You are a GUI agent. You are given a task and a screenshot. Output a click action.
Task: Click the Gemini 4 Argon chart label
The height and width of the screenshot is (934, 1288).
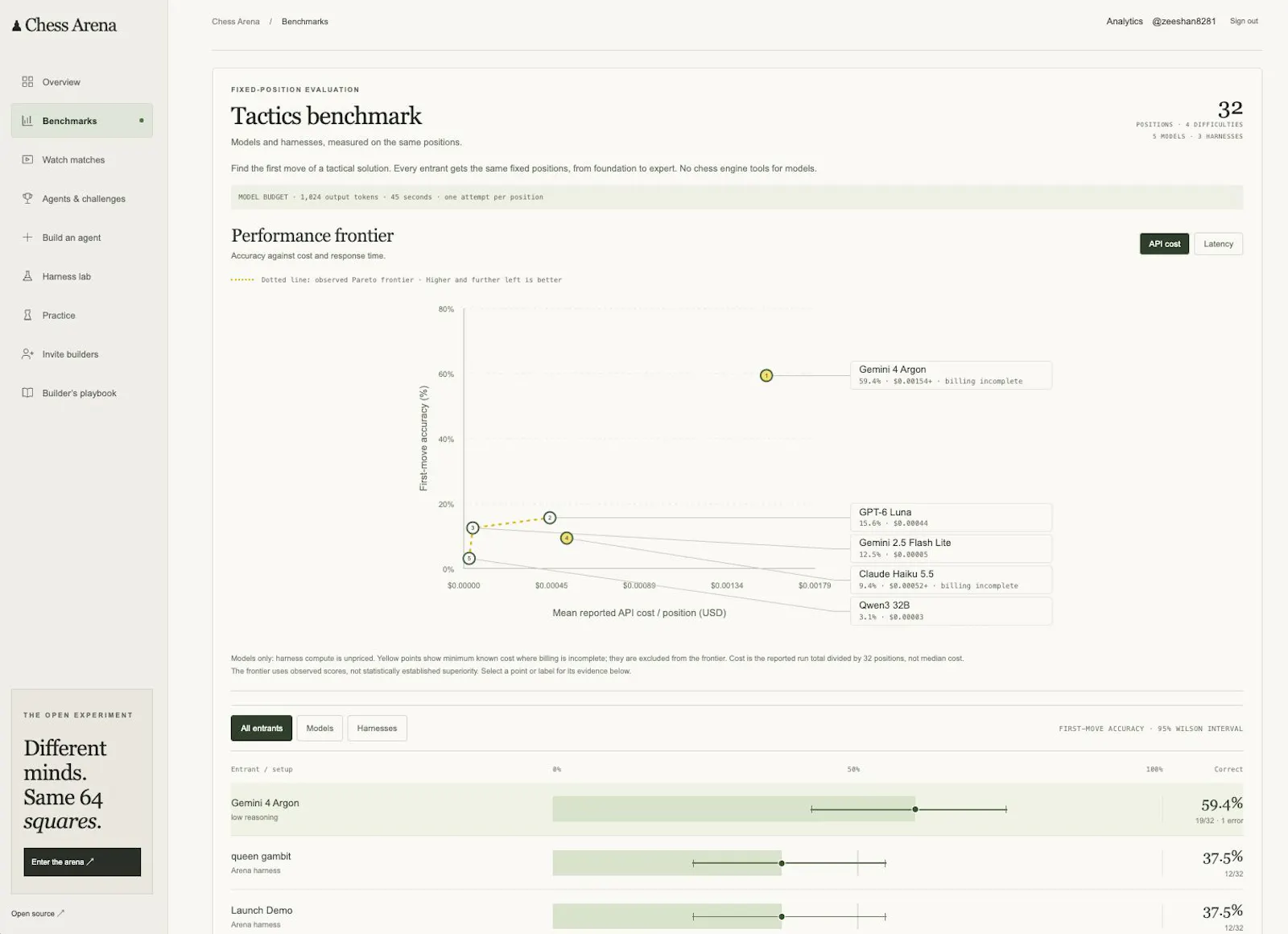click(x=952, y=375)
